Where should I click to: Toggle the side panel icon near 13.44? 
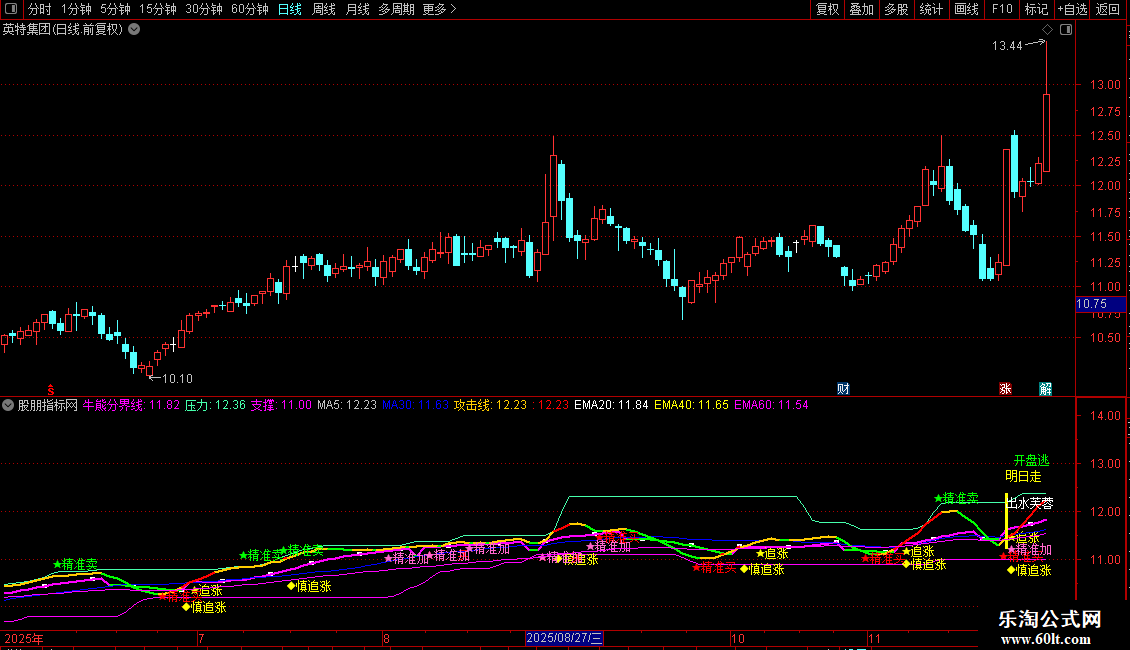point(1066,30)
